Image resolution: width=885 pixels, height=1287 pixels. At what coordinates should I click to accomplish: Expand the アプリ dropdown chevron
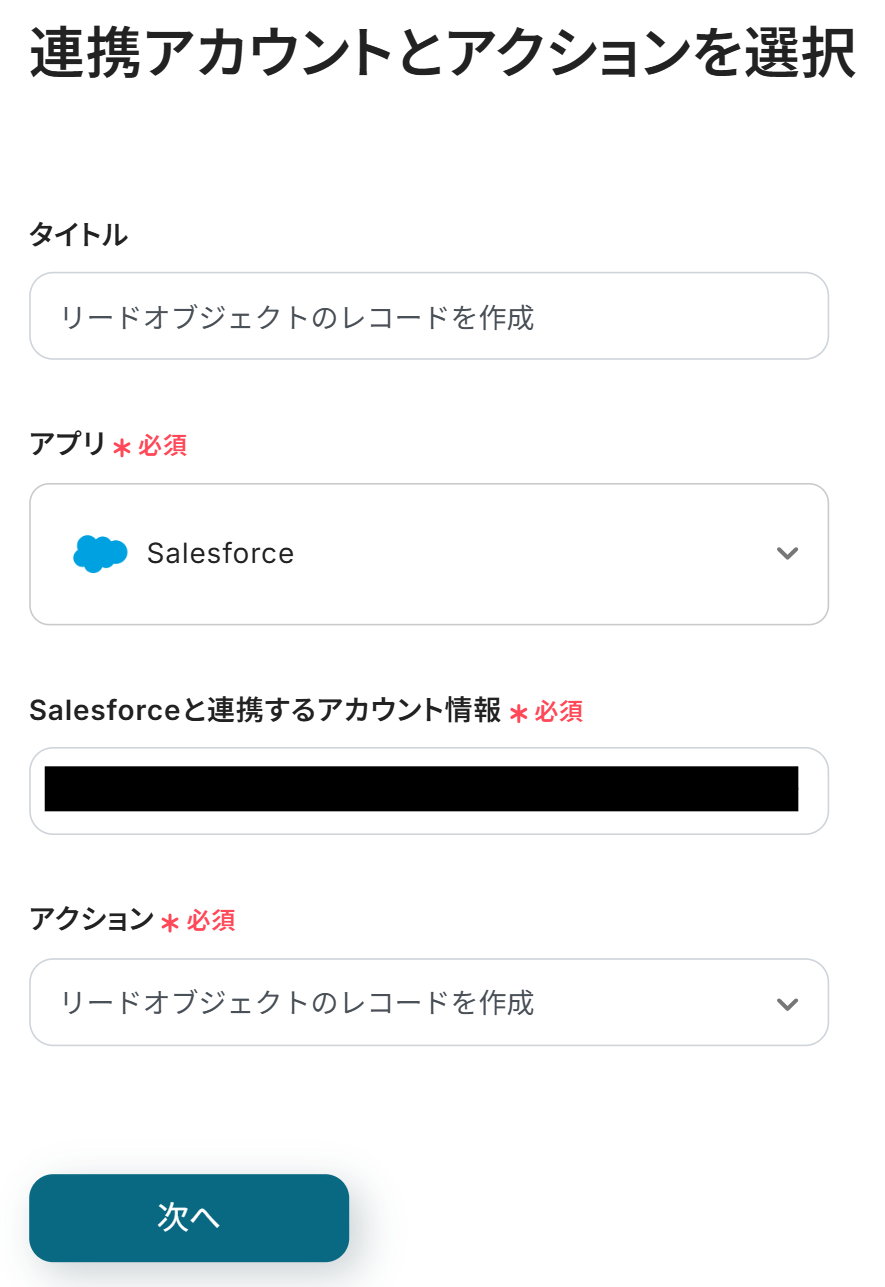[787, 553]
